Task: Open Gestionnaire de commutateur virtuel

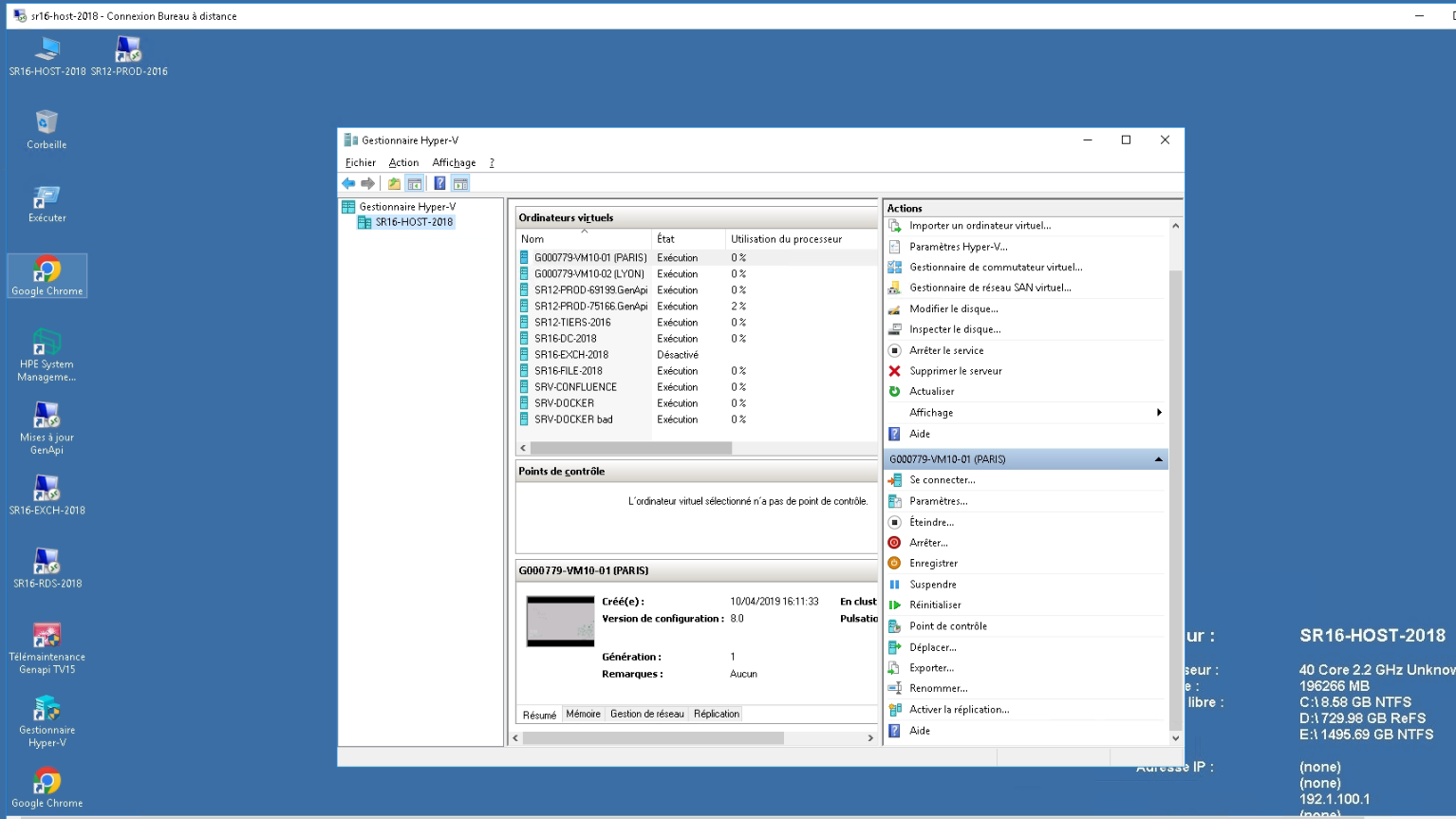Action: [x=996, y=268]
